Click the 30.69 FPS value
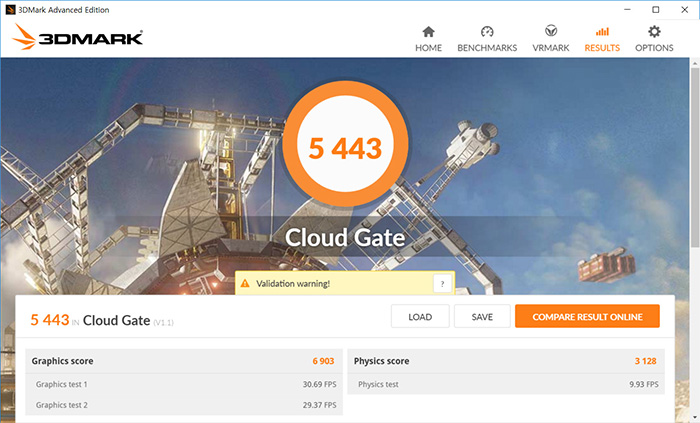 pos(320,384)
